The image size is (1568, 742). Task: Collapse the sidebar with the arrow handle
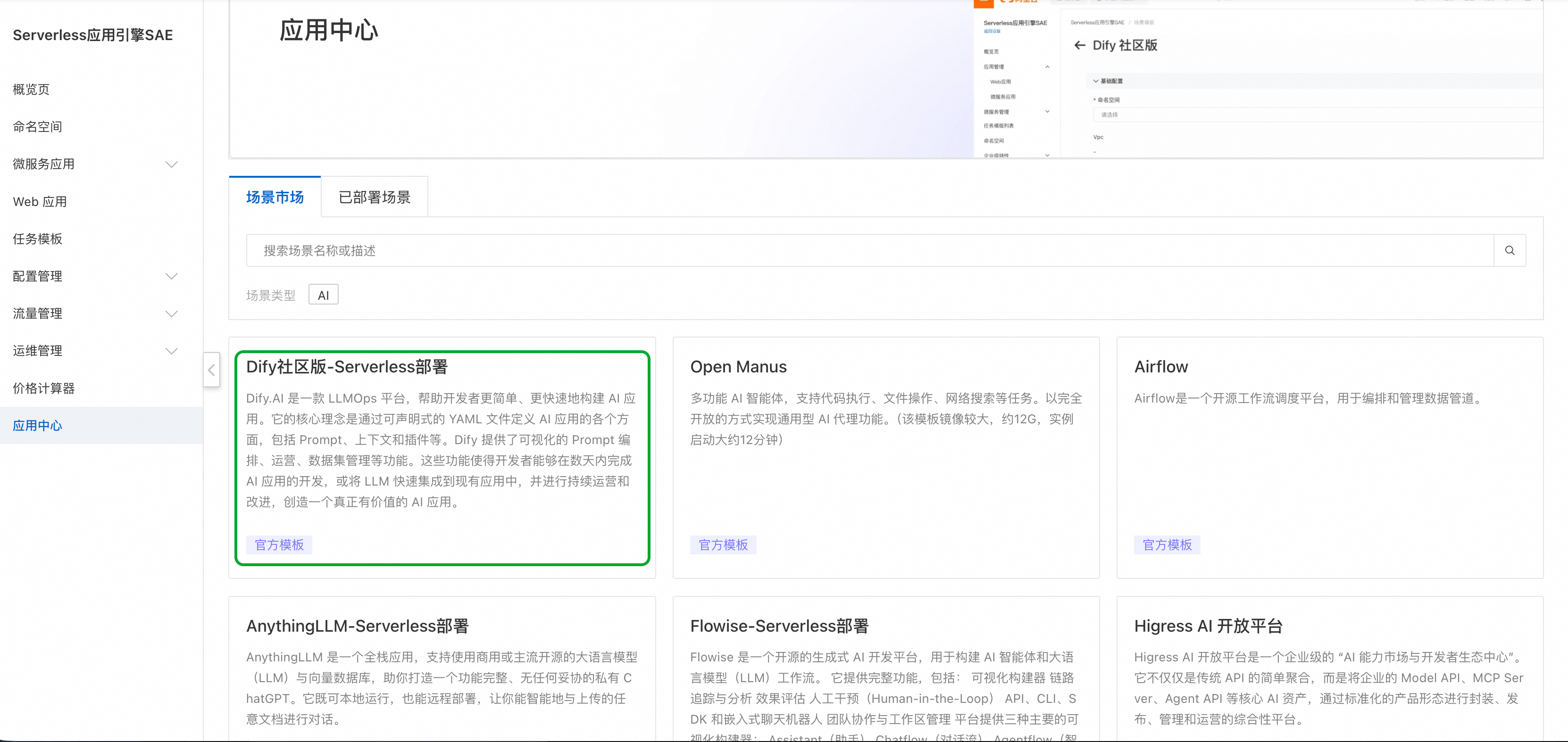pos(211,370)
